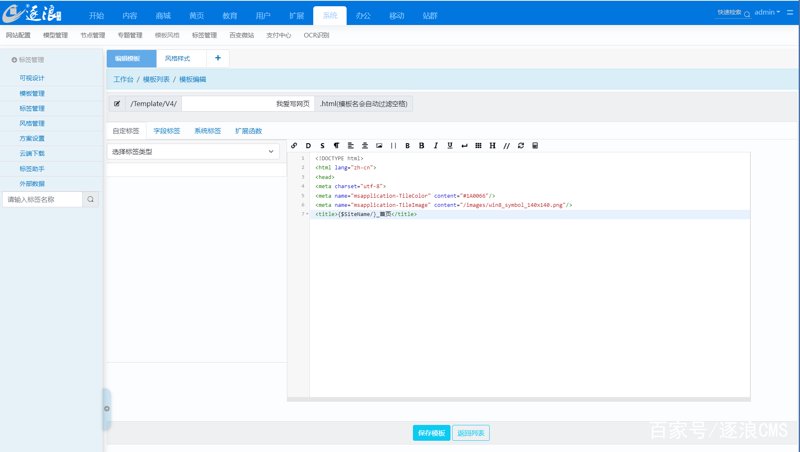
Task: Click the magnifier search button beside tag name box
Action: pos(90,199)
